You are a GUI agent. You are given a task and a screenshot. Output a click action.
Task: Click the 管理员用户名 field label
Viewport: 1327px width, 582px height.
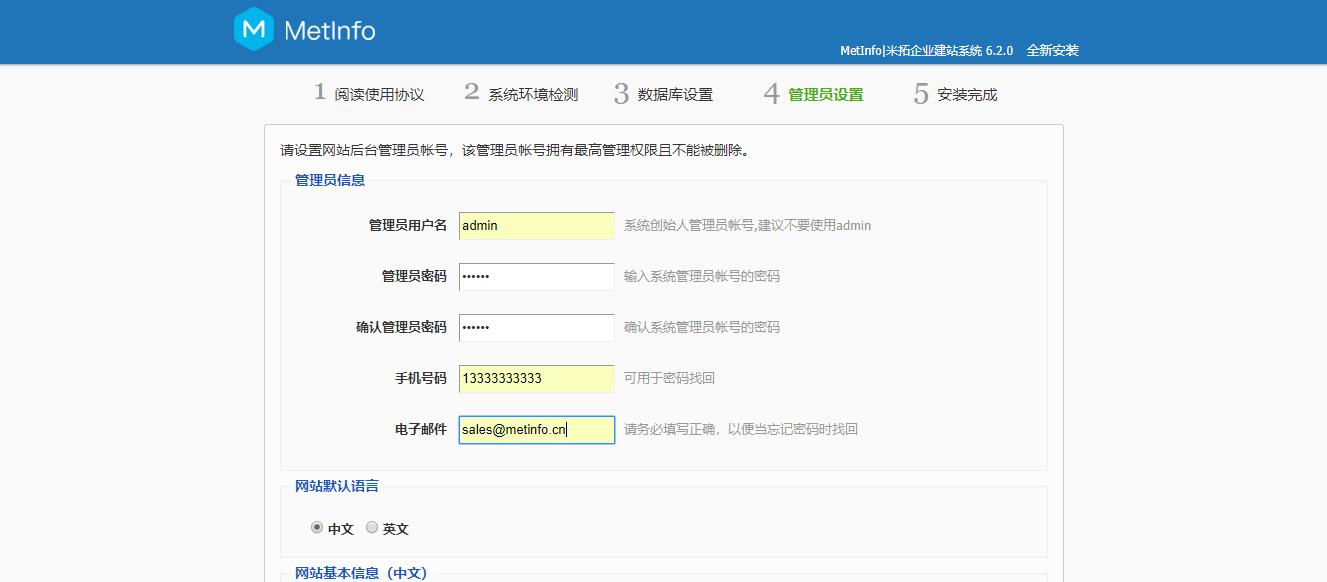point(408,226)
